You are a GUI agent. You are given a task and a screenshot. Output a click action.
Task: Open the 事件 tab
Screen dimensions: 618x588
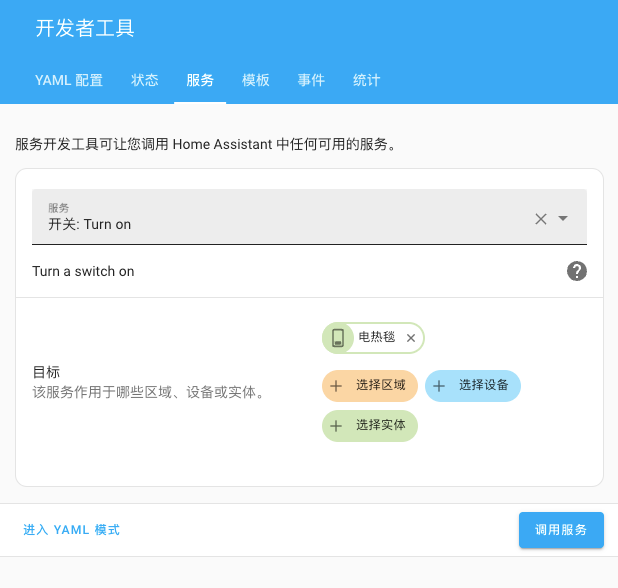pyautogui.click(x=311, y=80)
